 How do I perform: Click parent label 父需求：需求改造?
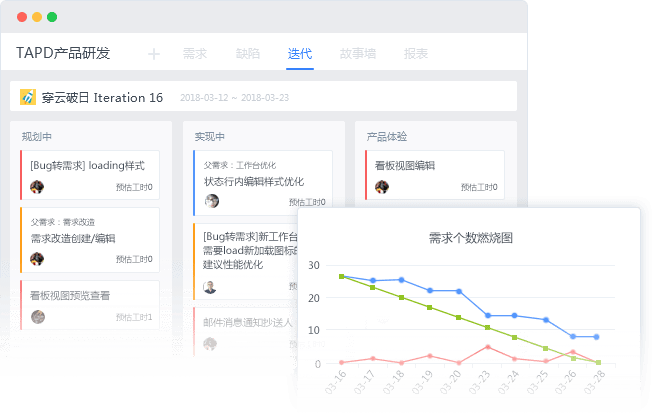[x=63, y=222]
